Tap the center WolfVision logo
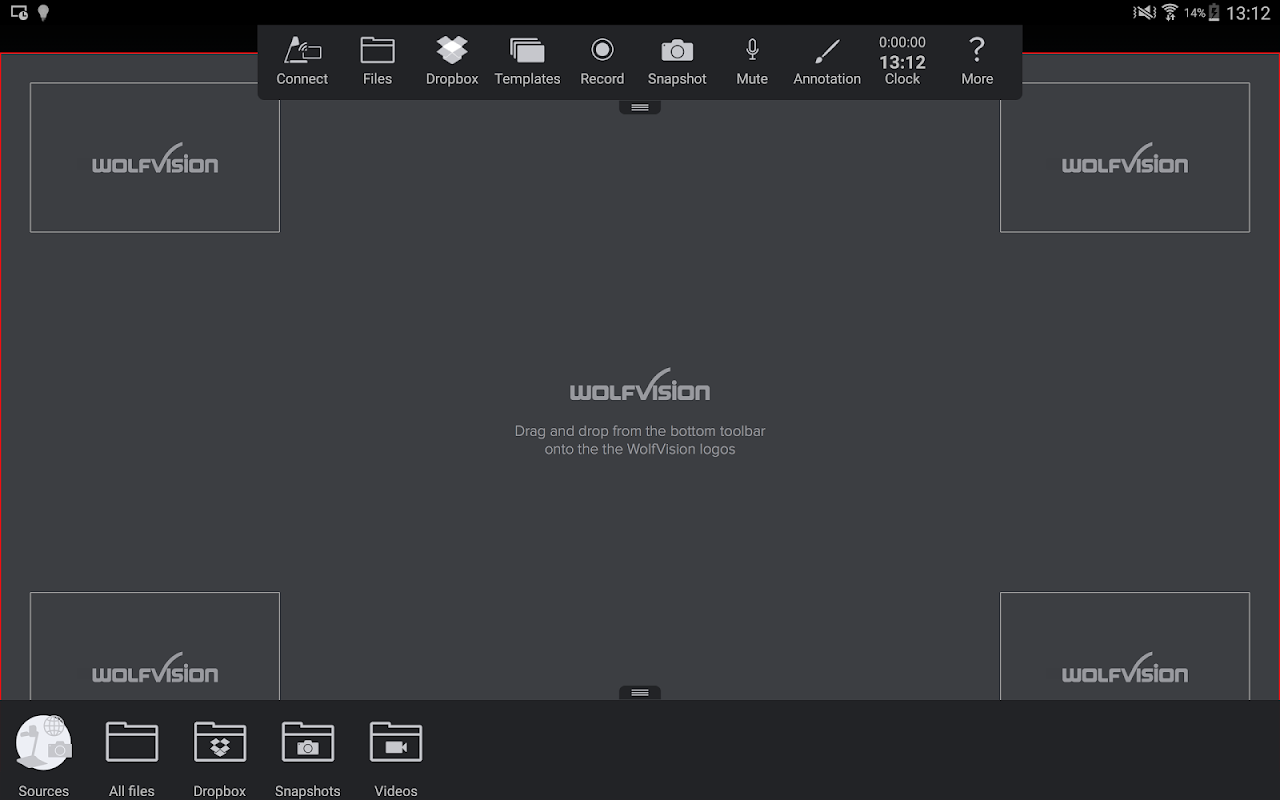Image resolution: width=1280 pixels, height=800 pixels. click(640, 385)
